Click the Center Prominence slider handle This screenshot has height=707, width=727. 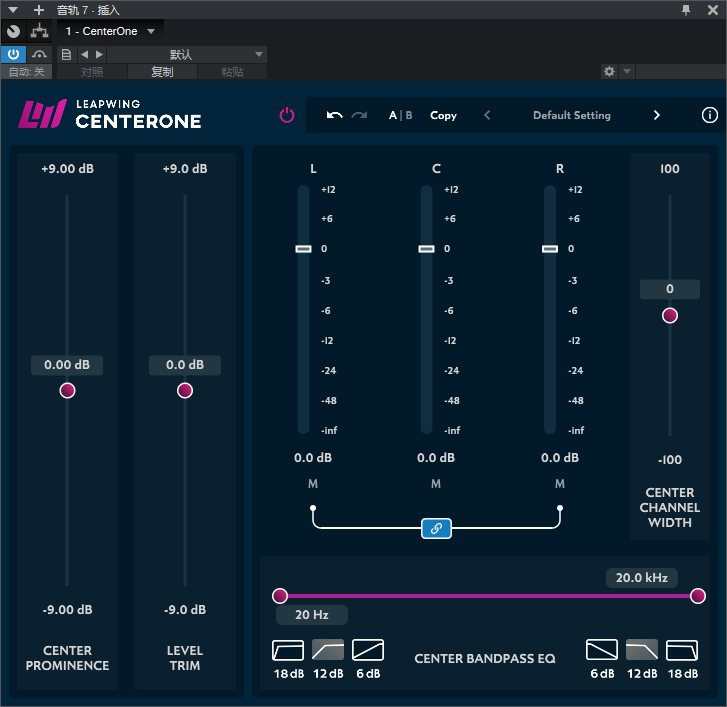tap(67, 390)
